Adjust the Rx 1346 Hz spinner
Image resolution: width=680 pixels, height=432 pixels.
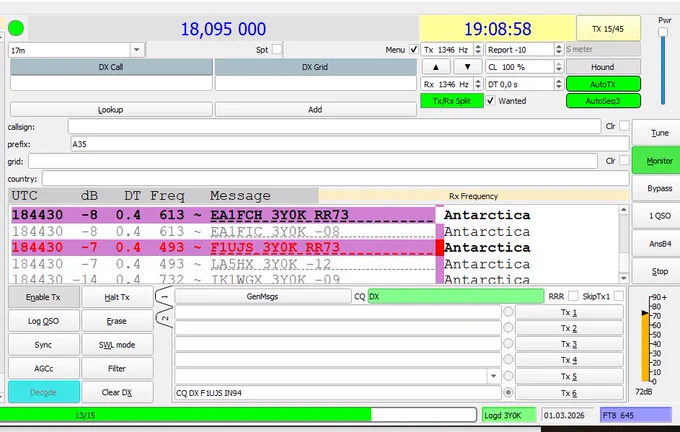[478, 84]
